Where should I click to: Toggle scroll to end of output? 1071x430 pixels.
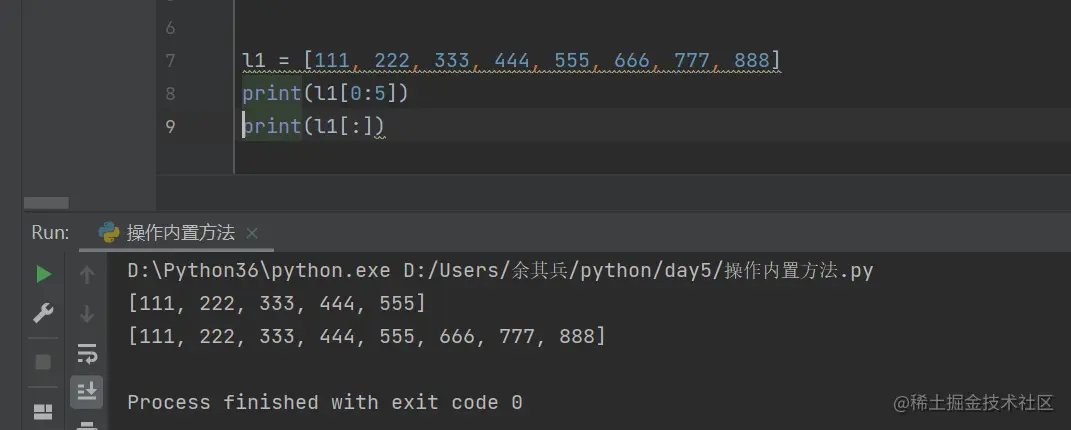tap(87, 390)
